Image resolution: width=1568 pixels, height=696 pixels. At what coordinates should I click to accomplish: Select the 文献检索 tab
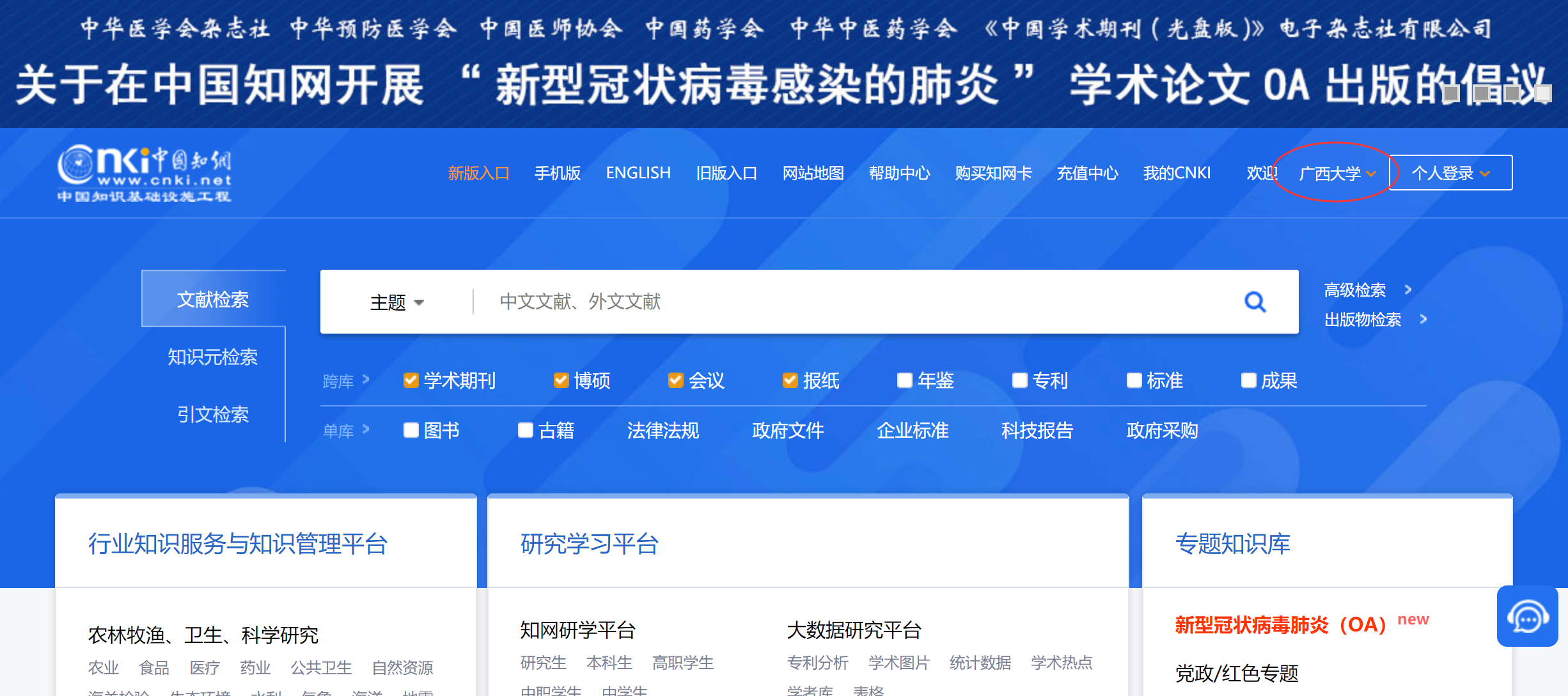click(x=213, y=299)
